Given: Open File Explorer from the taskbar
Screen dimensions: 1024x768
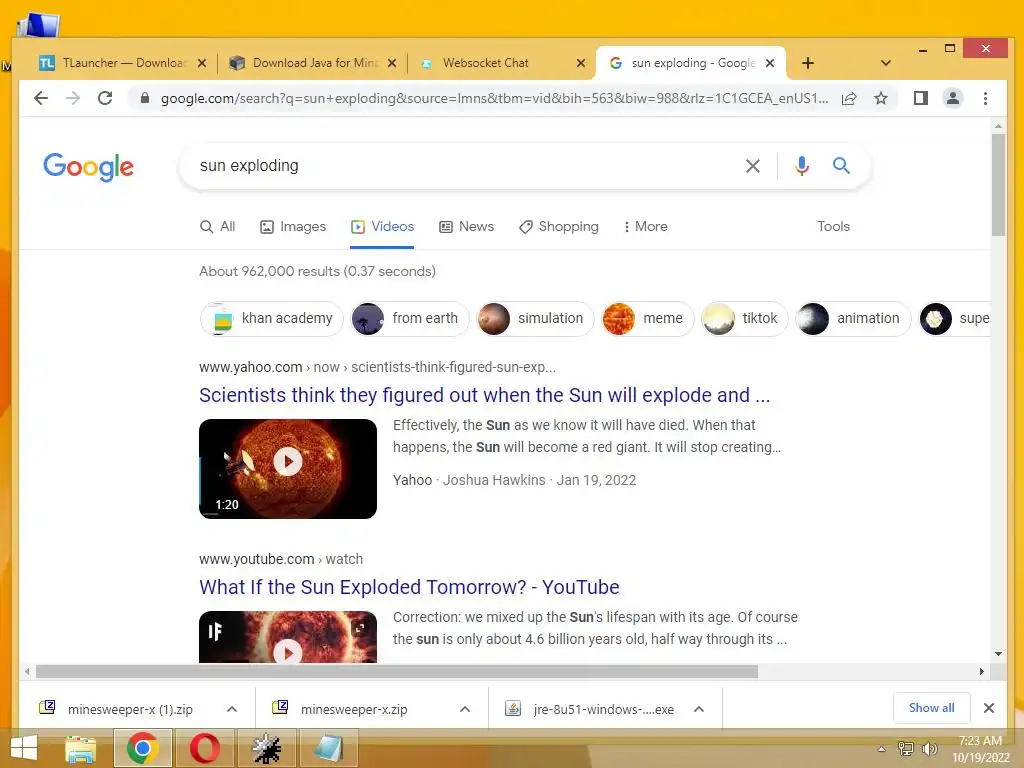Looking at the screenshot, I should [x=80, y=748].
